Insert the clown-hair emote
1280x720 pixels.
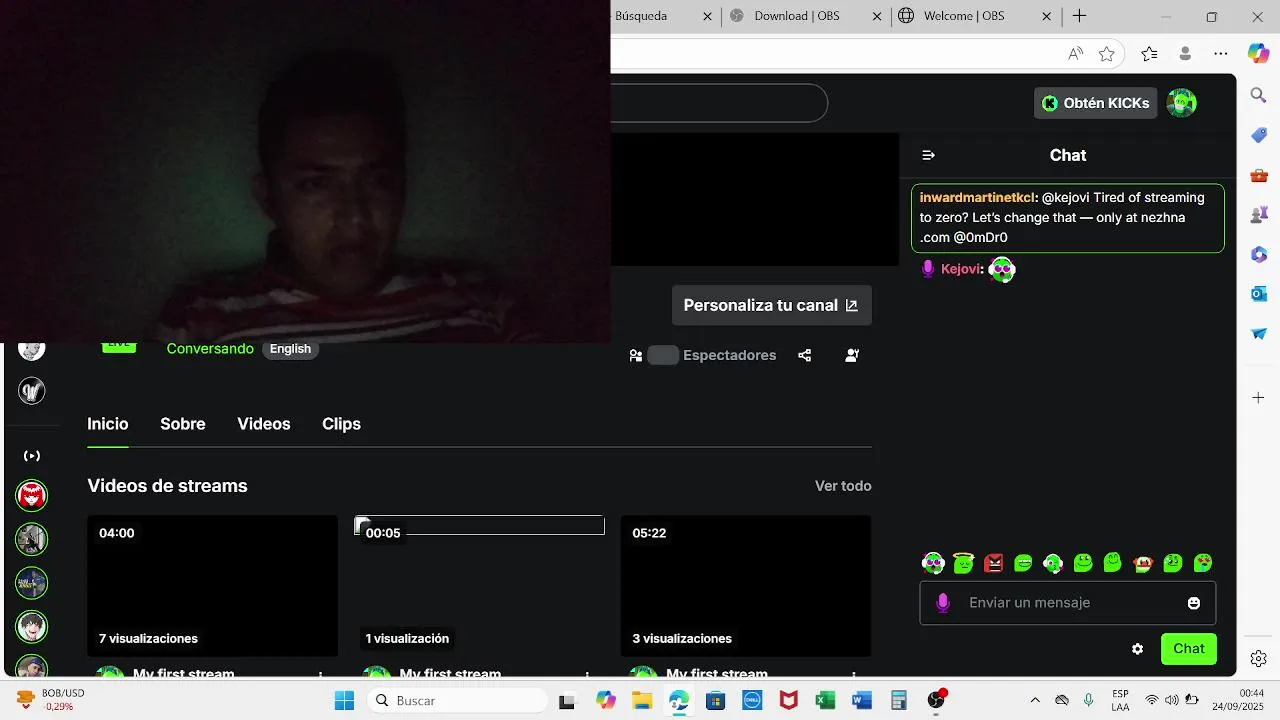pyautogui.click(x=1143, y=563)
